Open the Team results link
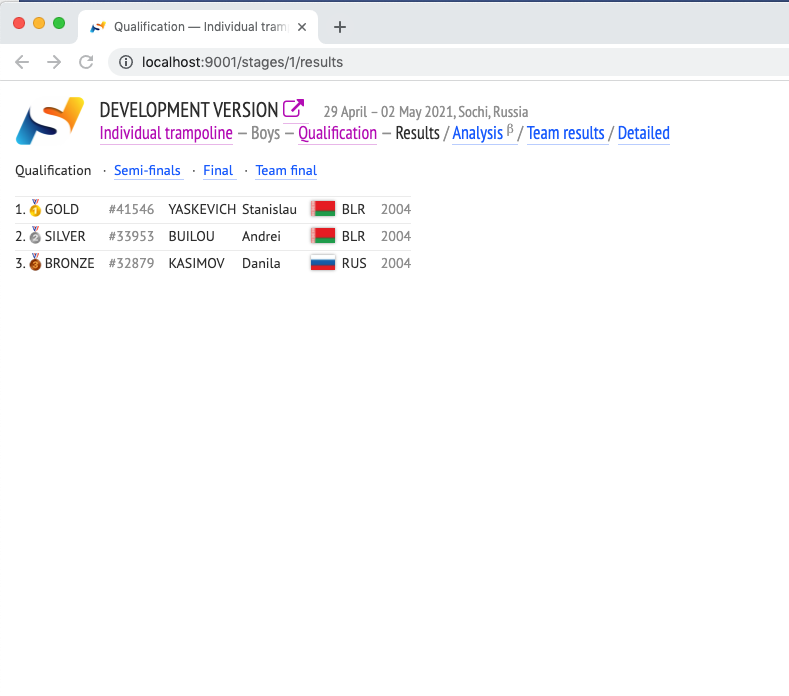Screen dimensions: 789x696 tap(566, 133)
